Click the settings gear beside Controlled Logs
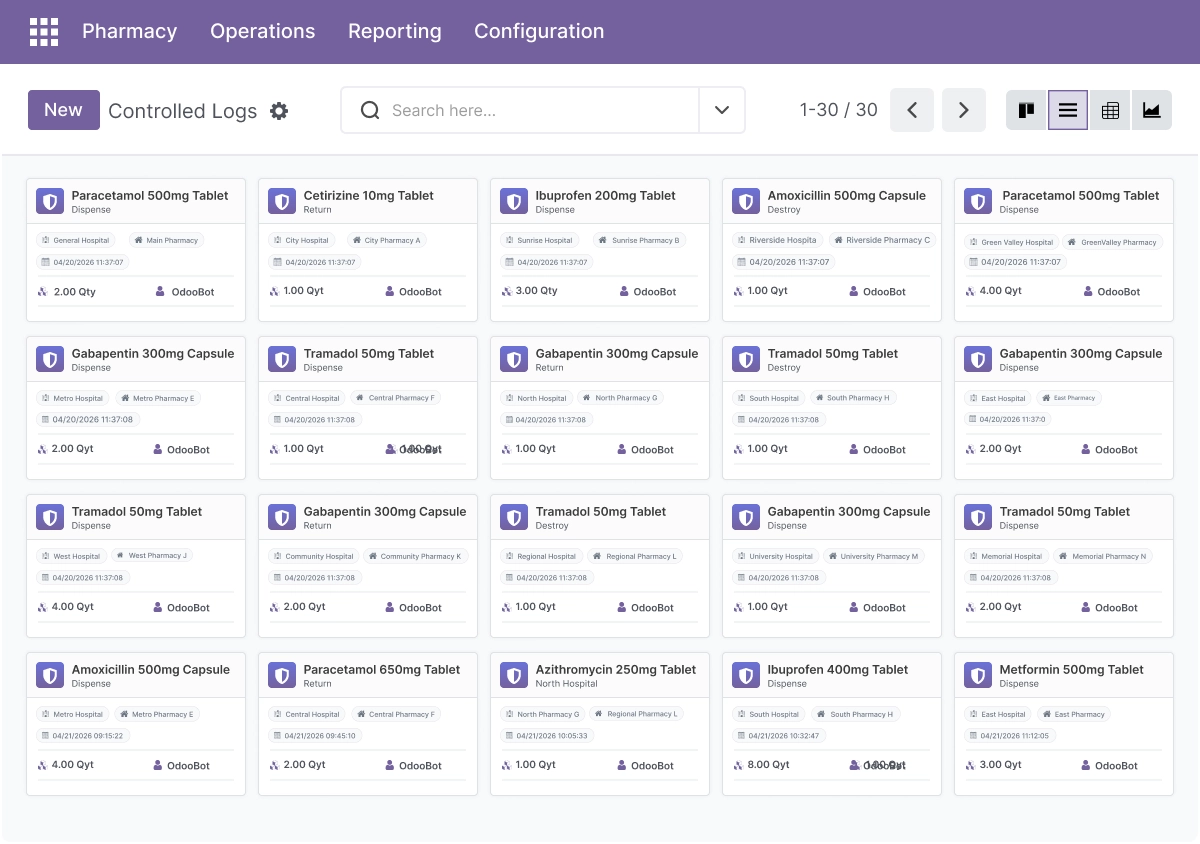 [279, 111]
